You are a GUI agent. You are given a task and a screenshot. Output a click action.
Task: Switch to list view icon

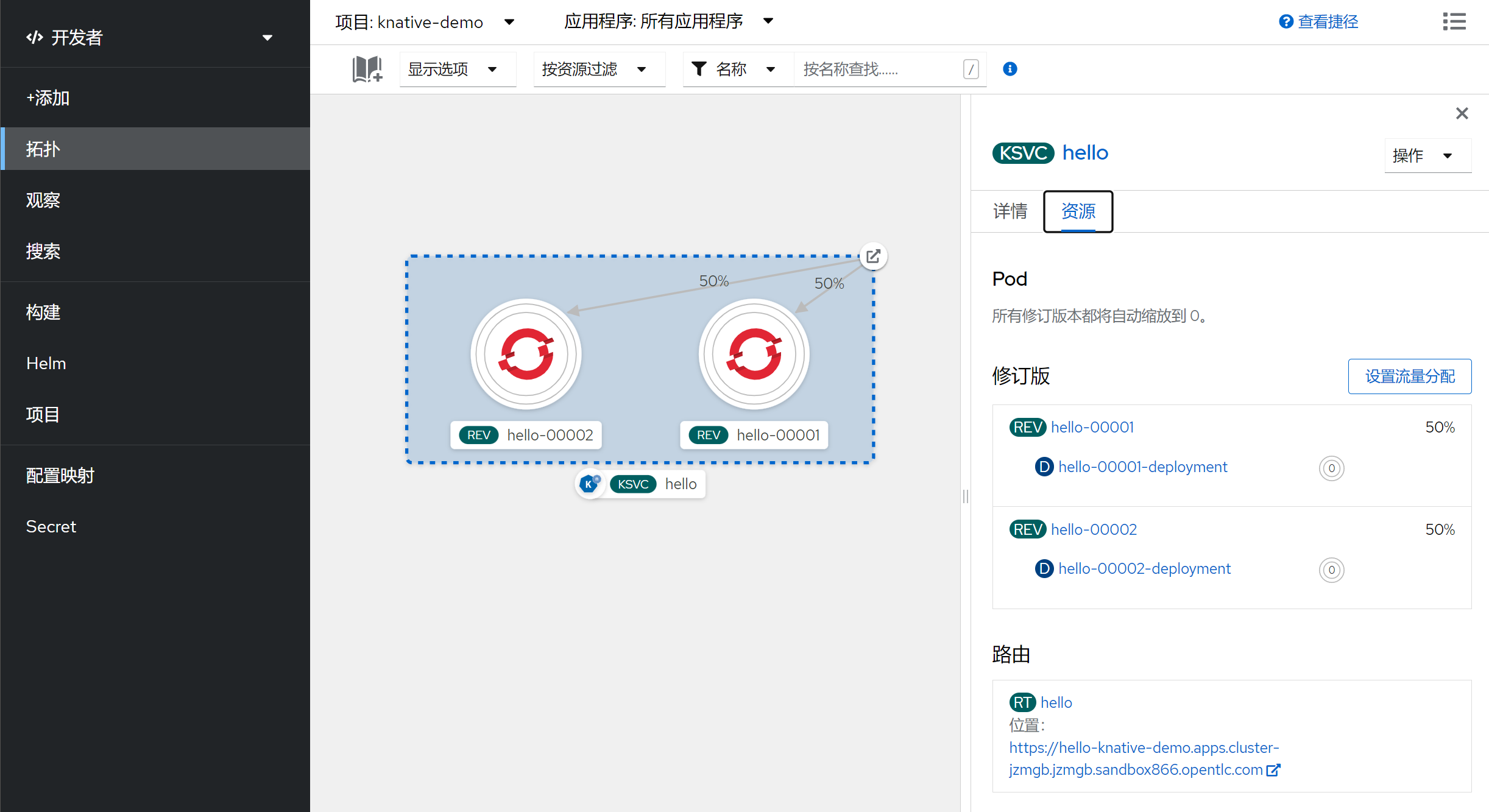click(x=1454, y=22)
